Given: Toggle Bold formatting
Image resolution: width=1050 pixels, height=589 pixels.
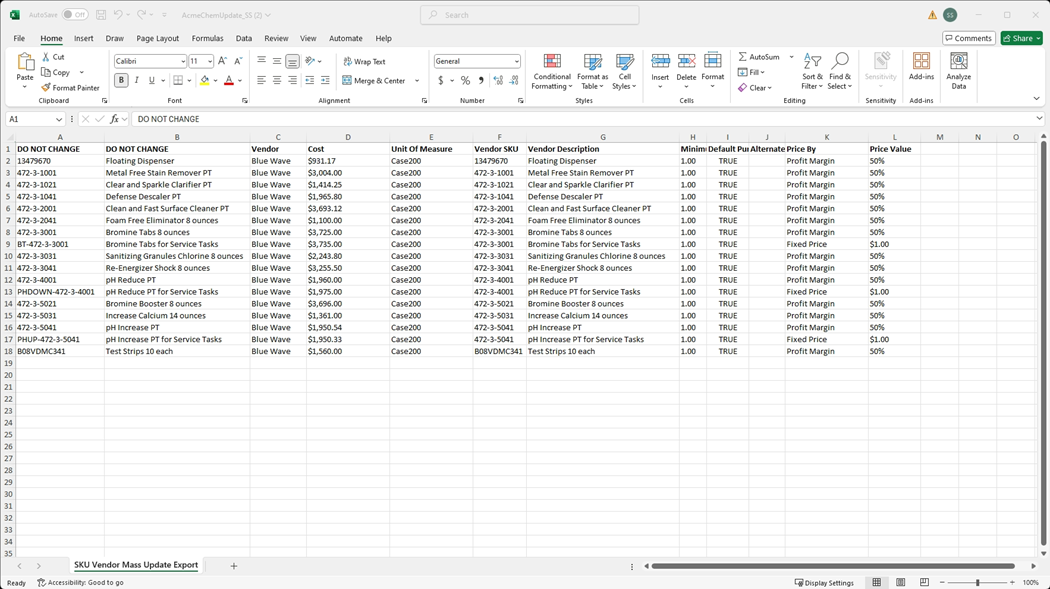Looking at the screenshot, I should pos(121,80).
